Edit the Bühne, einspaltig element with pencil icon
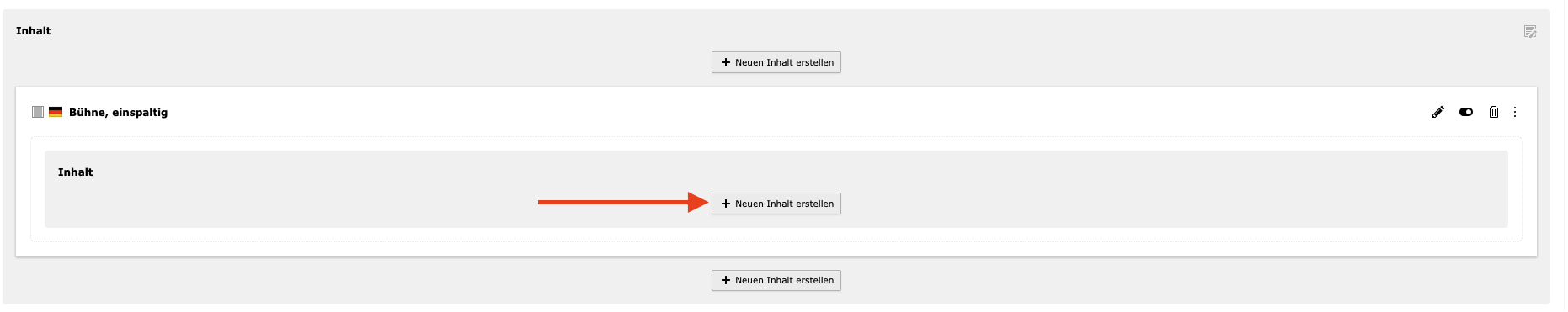1568x312 pixels. tap(1438, 112)
